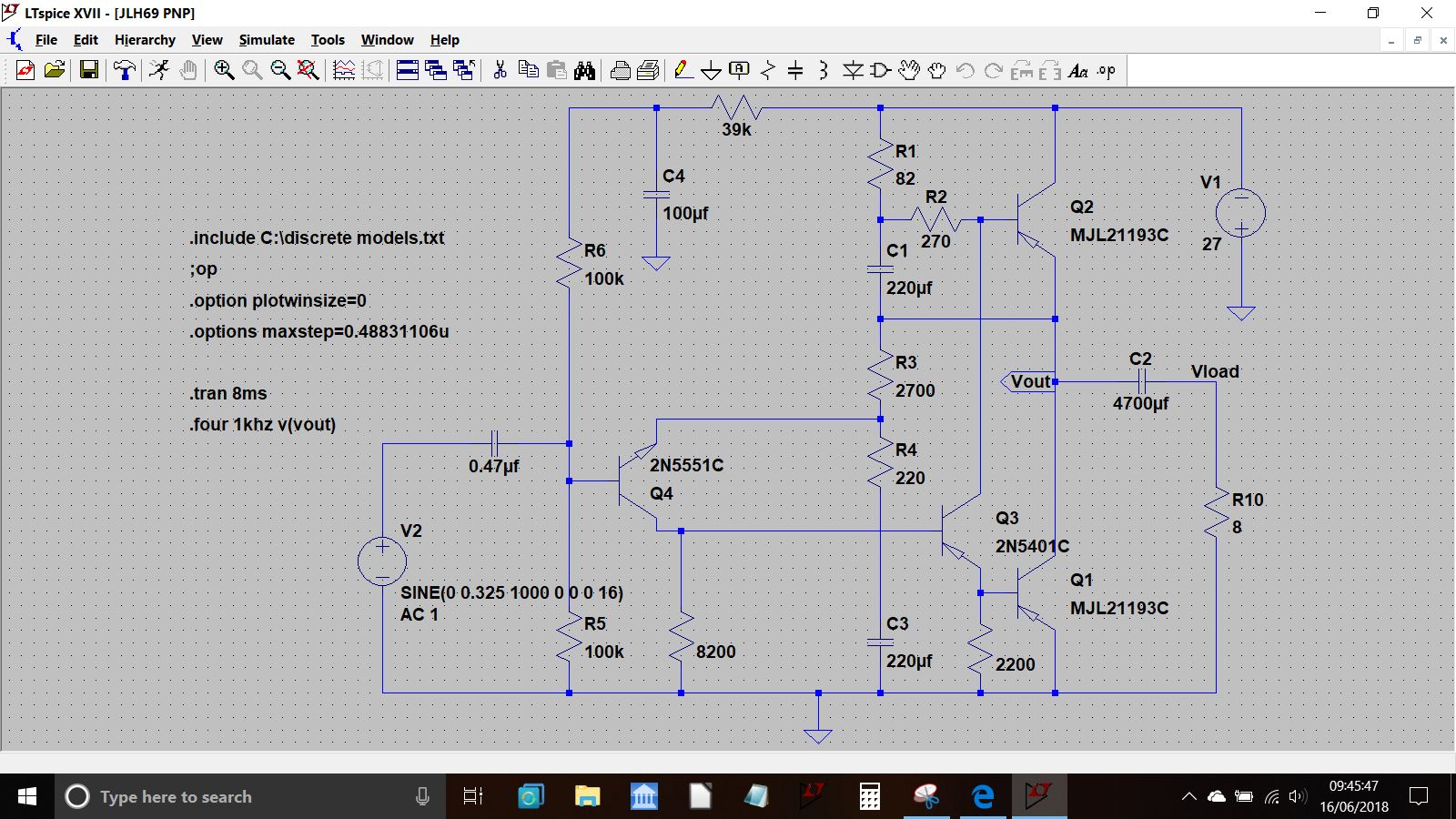Open the Control Panel hammer icon
The height and width of the screenshot is (819, 1456).
(x=124, y=70)
